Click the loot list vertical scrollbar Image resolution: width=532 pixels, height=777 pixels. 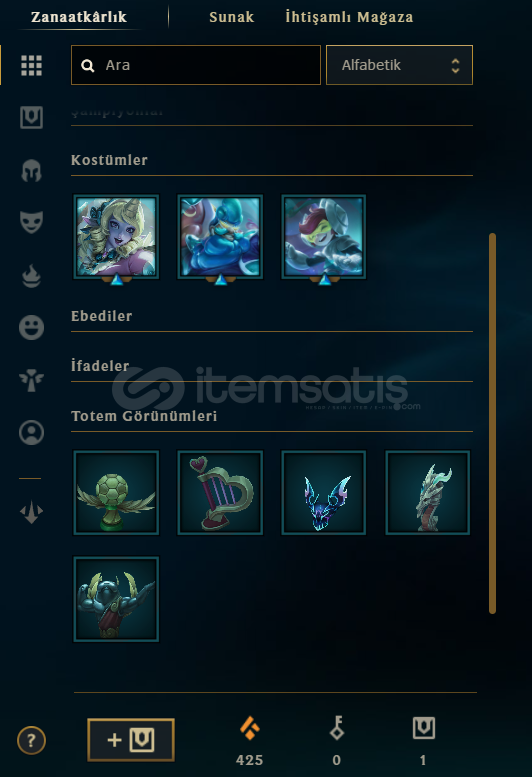tap(492, 423)
